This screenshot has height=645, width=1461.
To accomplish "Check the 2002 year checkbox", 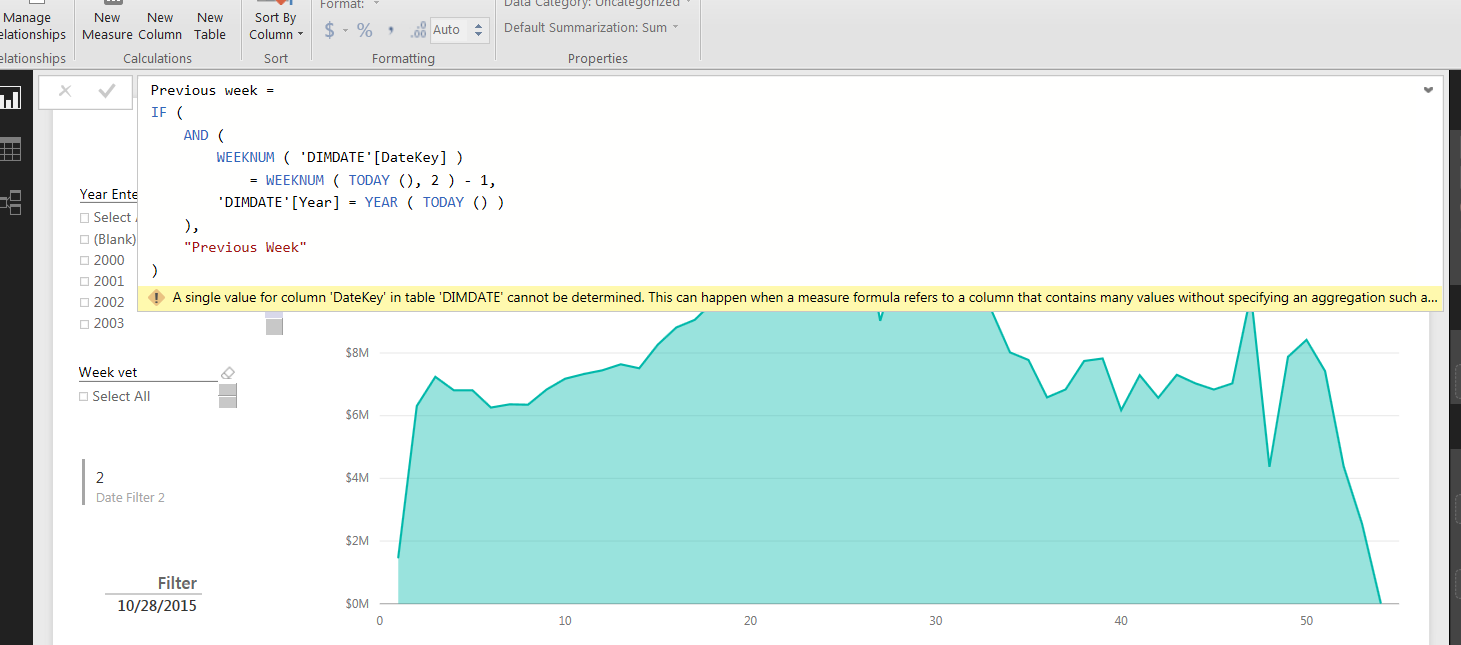I will [x=85, y=302].
